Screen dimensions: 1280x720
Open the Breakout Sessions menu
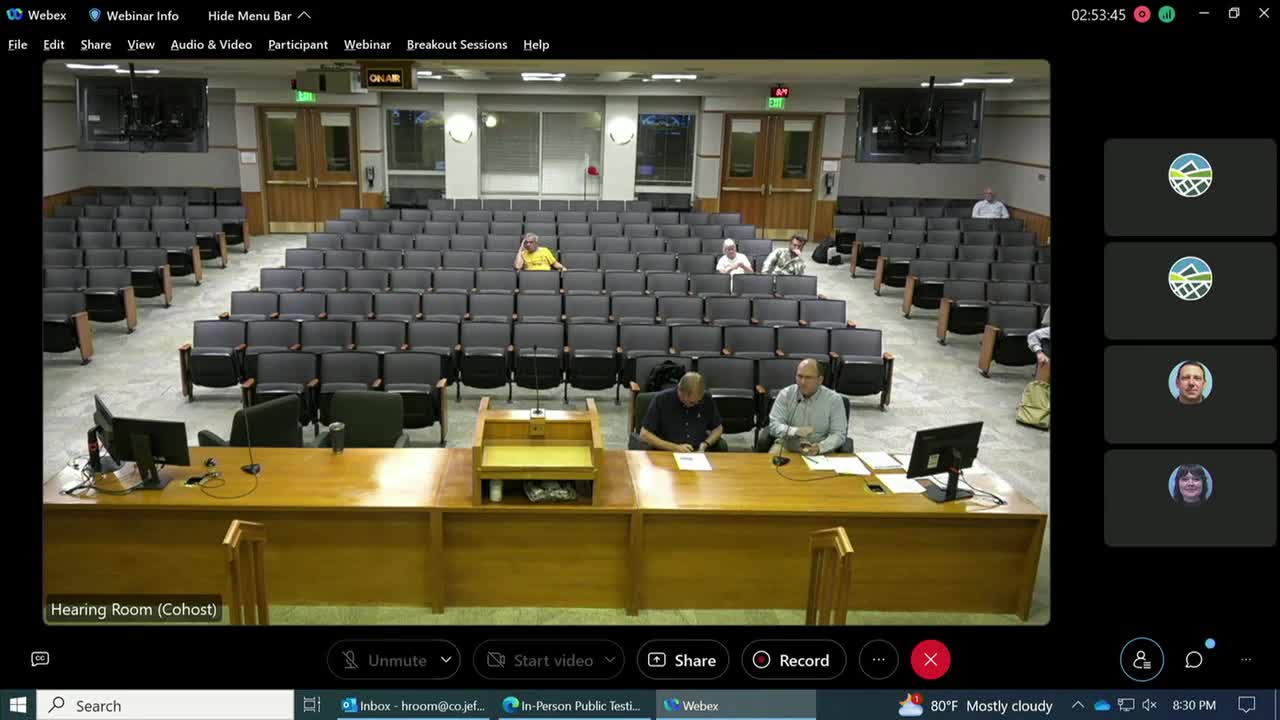click(x=457, y=44)
